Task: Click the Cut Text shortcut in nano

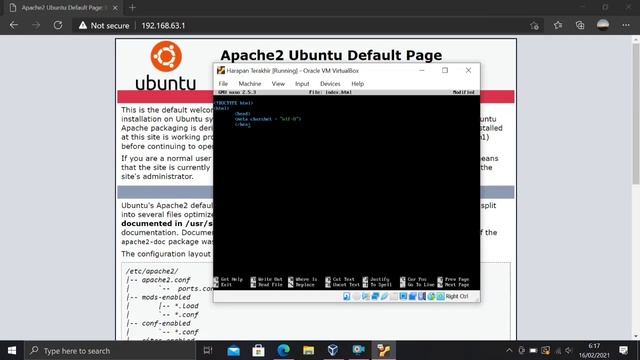Action: point(340,279)
